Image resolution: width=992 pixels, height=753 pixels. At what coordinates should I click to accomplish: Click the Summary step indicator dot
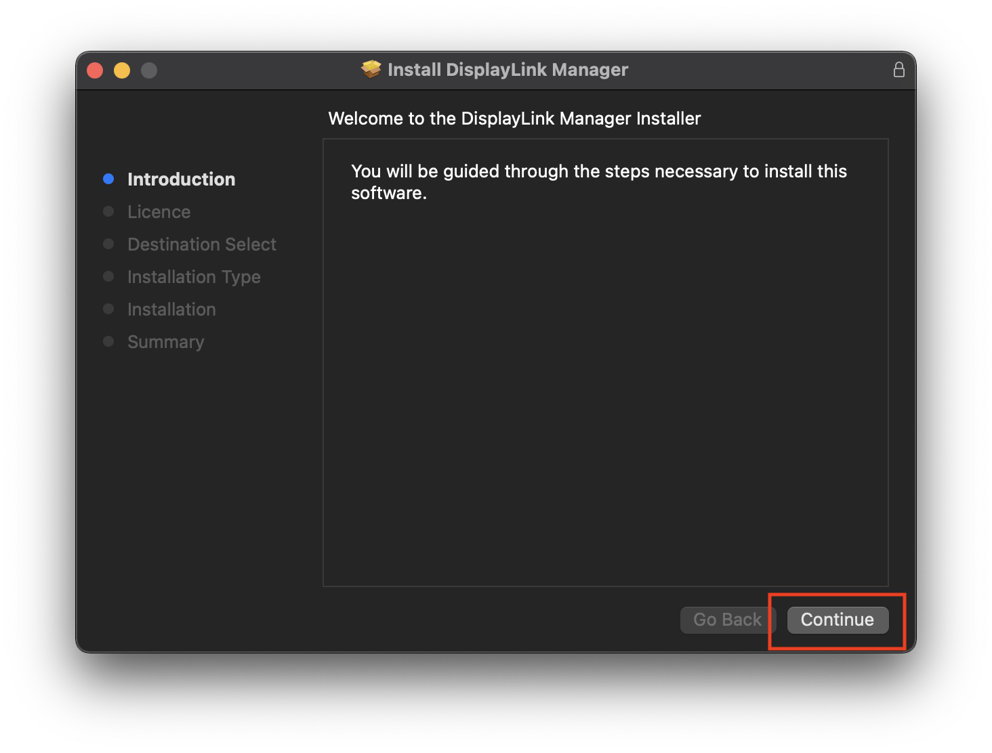(108, 342)
